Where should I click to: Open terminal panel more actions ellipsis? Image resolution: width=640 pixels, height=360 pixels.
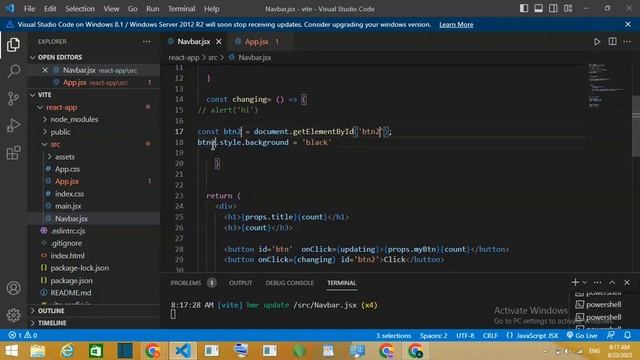point(598,282)
